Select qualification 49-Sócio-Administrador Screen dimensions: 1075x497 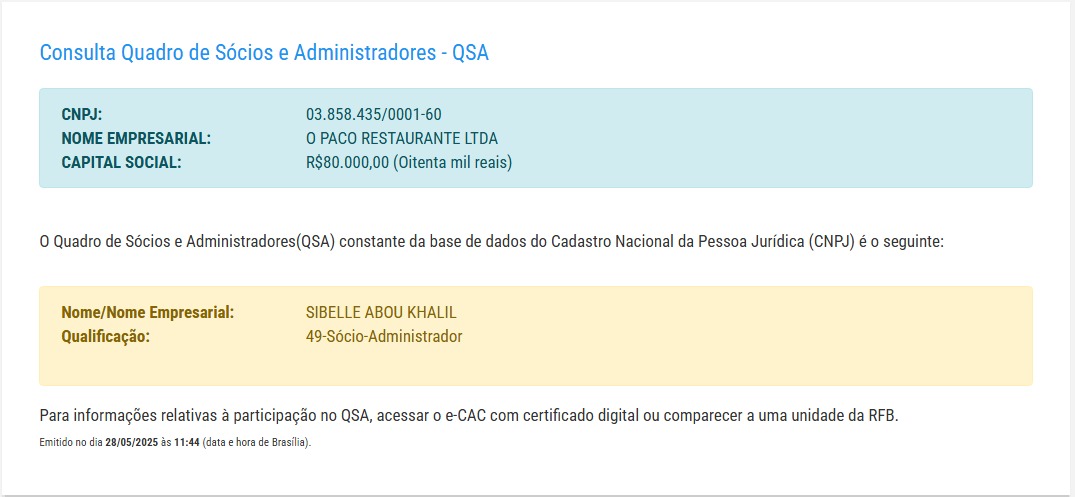pos(384,337)
